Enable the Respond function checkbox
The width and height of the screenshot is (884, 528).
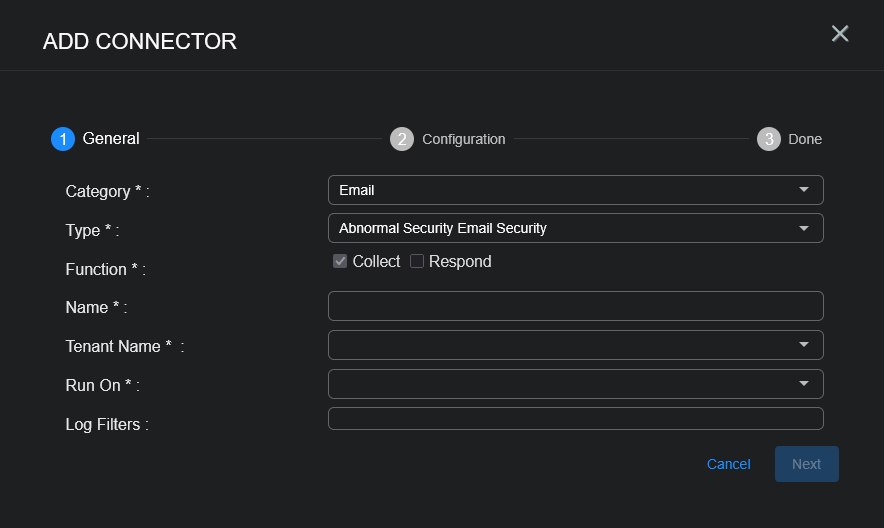417,261
